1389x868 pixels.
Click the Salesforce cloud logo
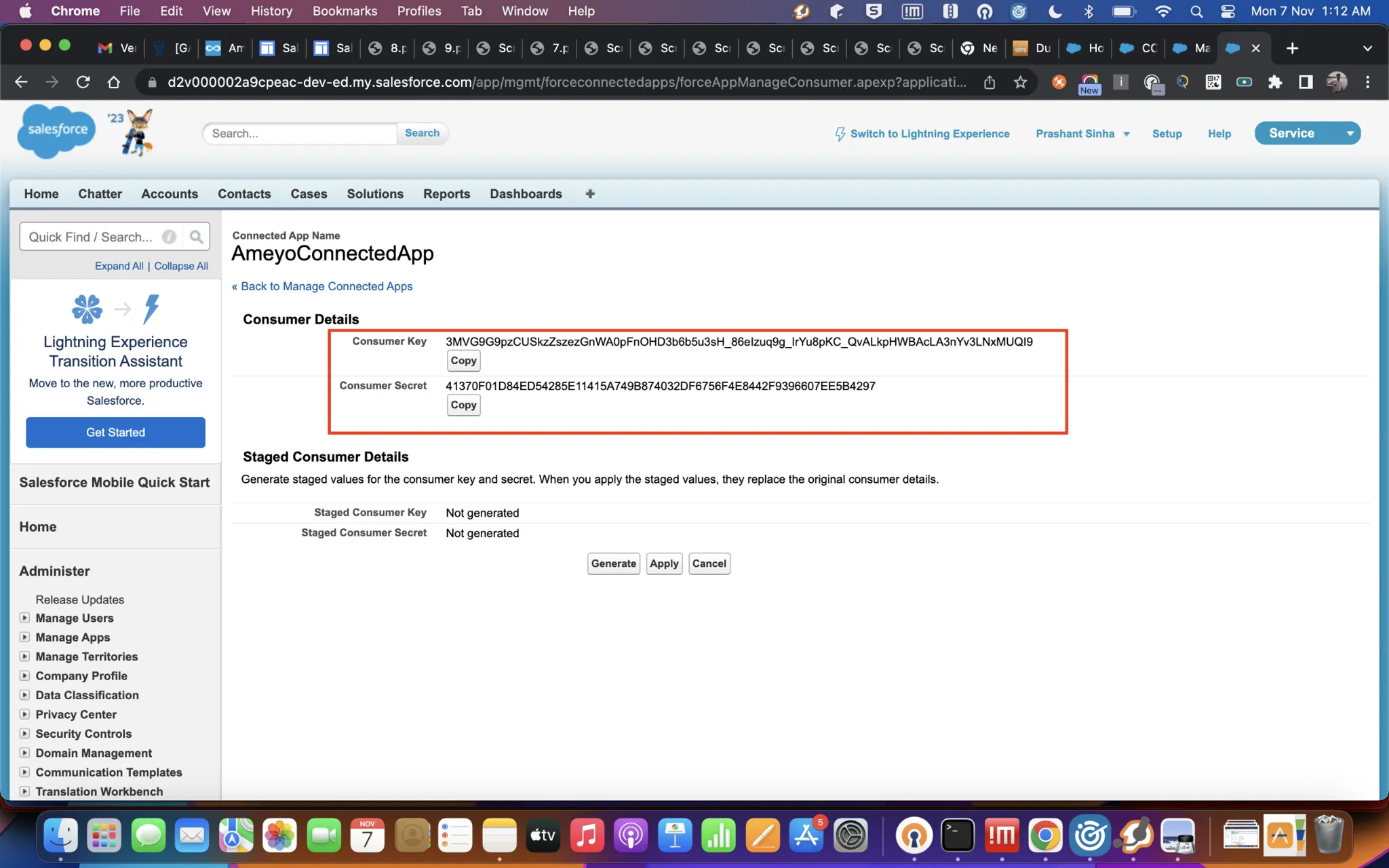[57, 131]
